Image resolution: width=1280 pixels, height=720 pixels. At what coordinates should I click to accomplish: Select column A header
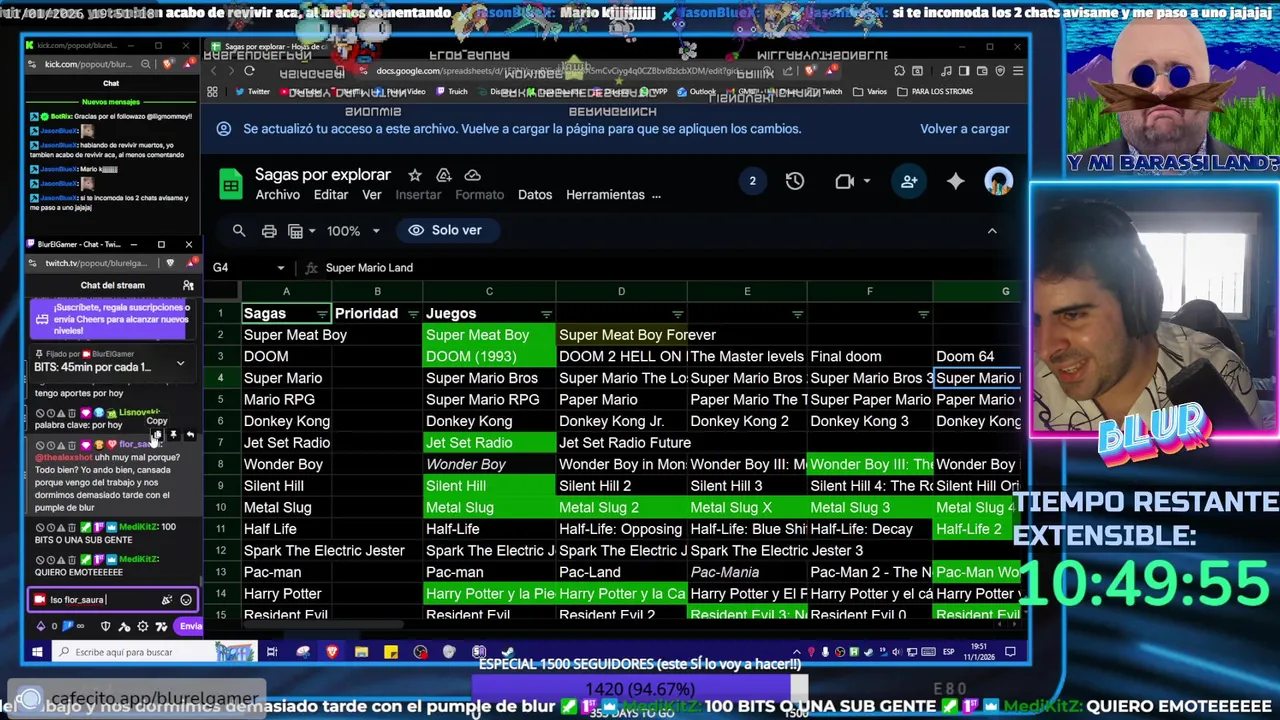coord(286,291)
